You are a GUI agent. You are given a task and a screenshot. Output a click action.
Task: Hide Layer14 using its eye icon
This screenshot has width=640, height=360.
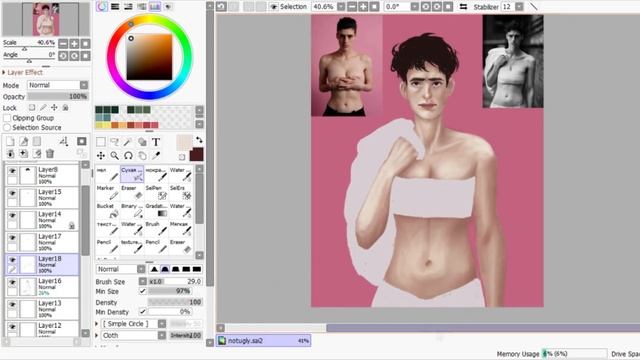(x=12, y=215)
